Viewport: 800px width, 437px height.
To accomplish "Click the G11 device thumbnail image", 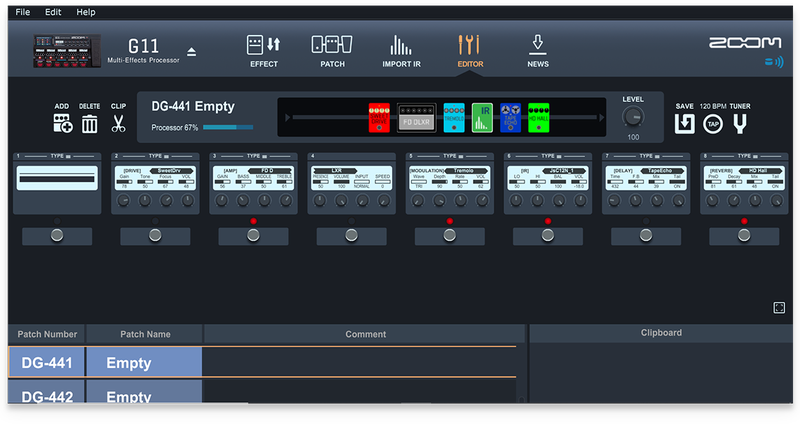I will click(x=67, y=51).
